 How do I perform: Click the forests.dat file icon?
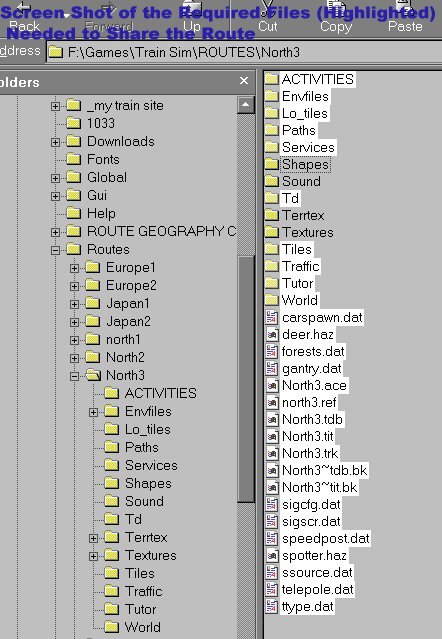pyautogui.click(x=272, y=351)
